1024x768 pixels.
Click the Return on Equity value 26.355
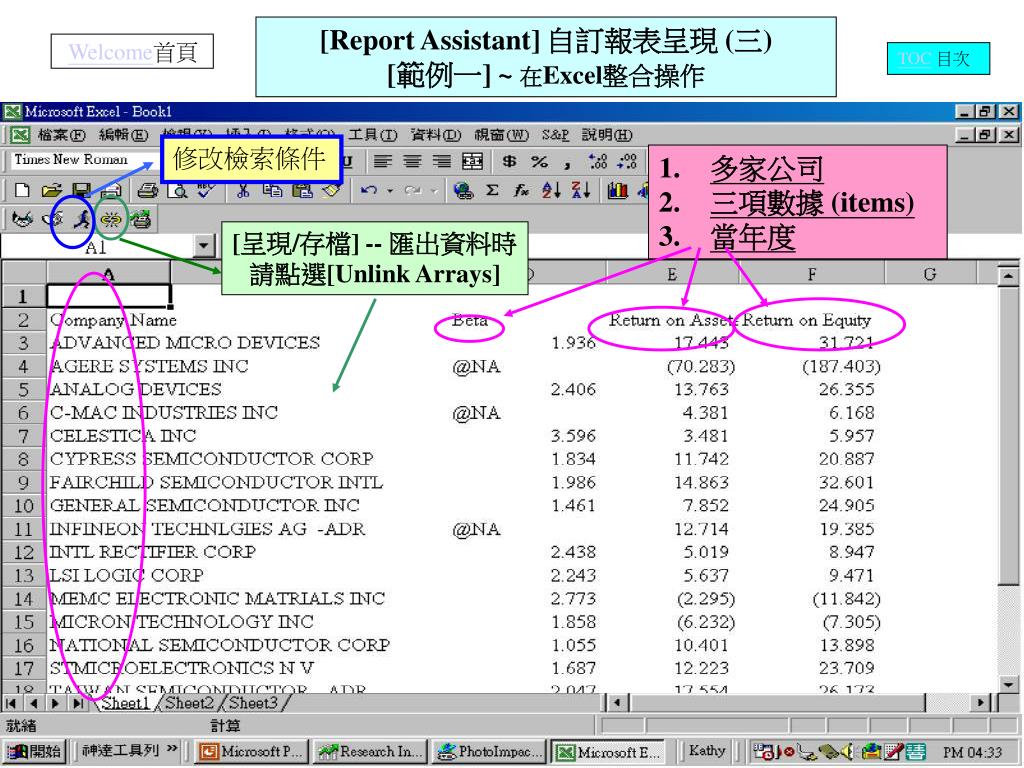(846, 389)
